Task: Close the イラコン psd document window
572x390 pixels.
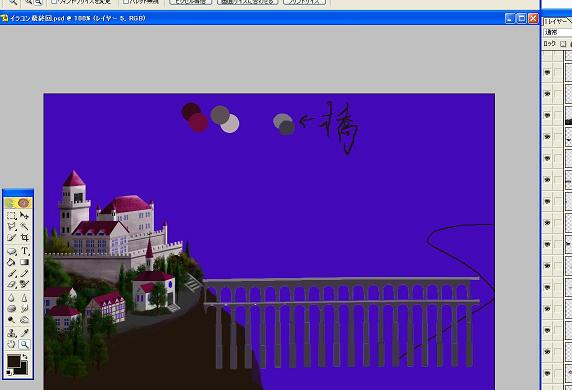Action: click(x=533, y=19)
